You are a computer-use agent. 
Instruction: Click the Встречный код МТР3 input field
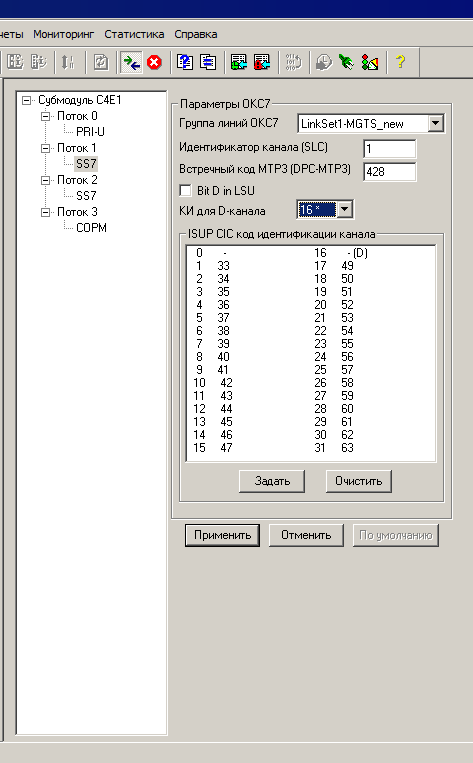pyautogui.click(x=390, y=171)
